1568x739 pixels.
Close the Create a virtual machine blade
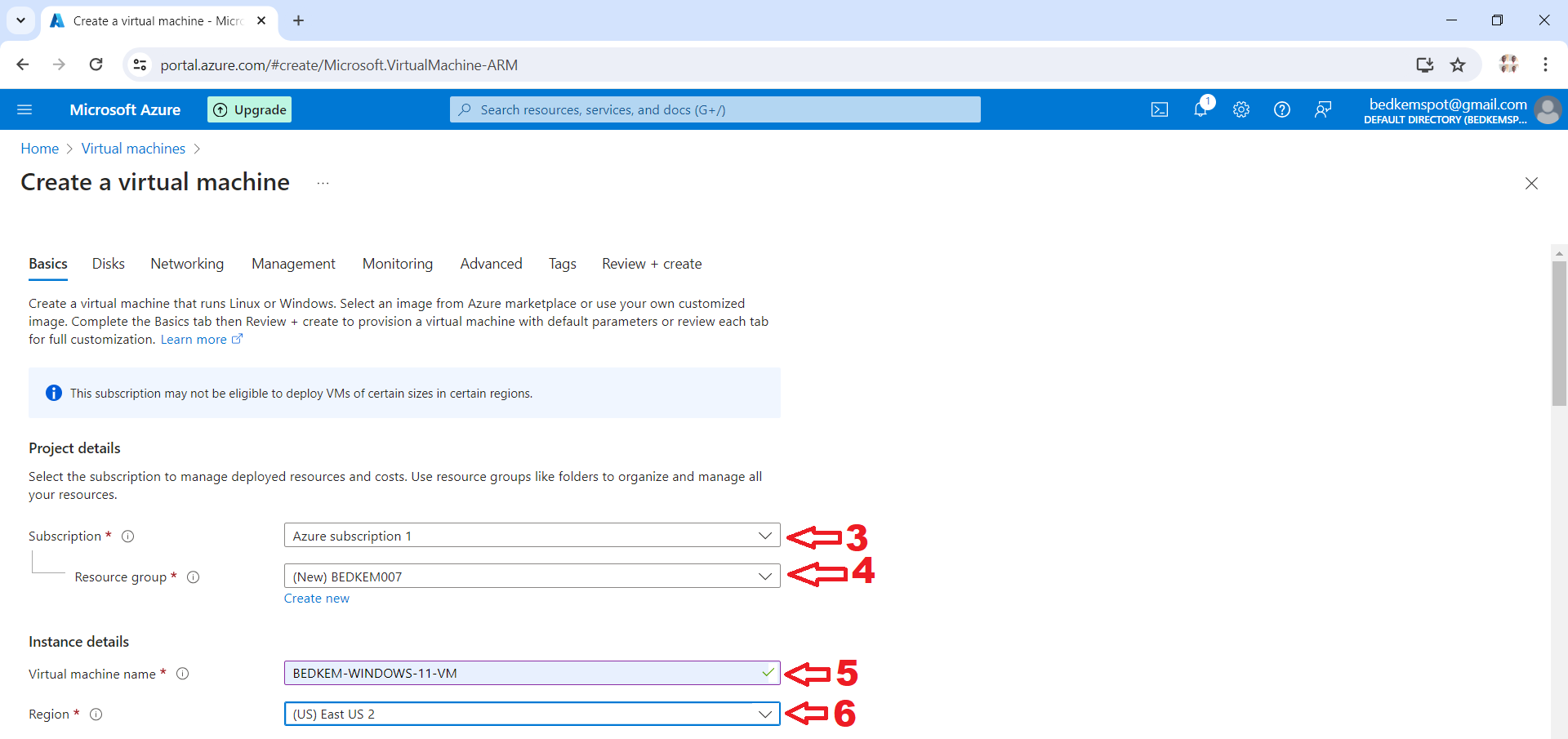click(1531, 183)
